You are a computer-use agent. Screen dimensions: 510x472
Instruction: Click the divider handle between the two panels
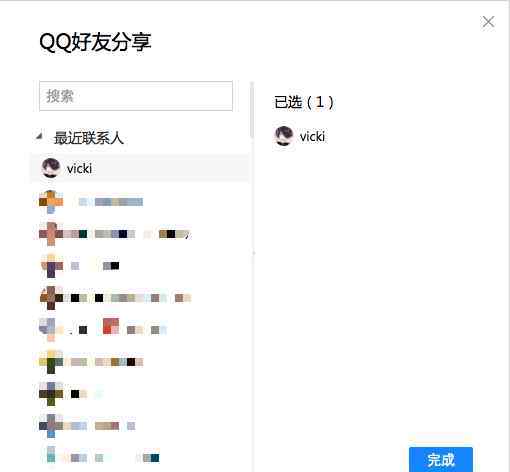pos(254,253)
